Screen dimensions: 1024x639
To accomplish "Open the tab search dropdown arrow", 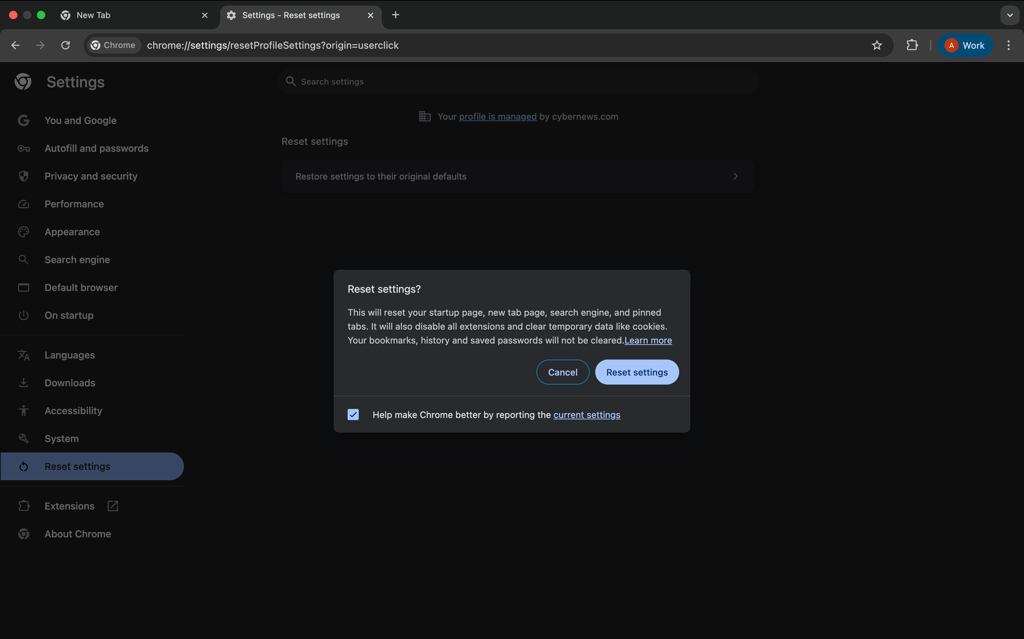I will click(x=1010, y=15).
